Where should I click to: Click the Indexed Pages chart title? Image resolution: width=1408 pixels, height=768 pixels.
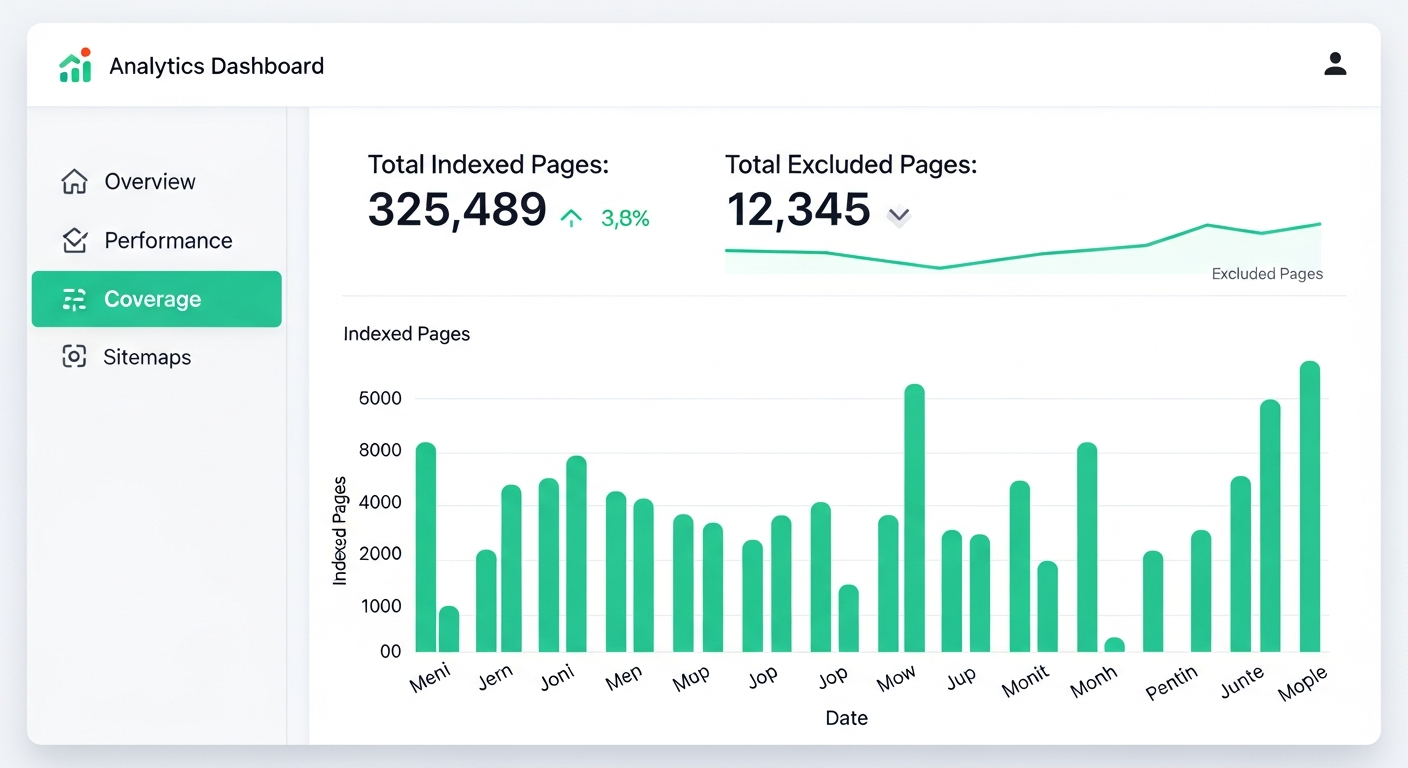(x=406, y=333)
